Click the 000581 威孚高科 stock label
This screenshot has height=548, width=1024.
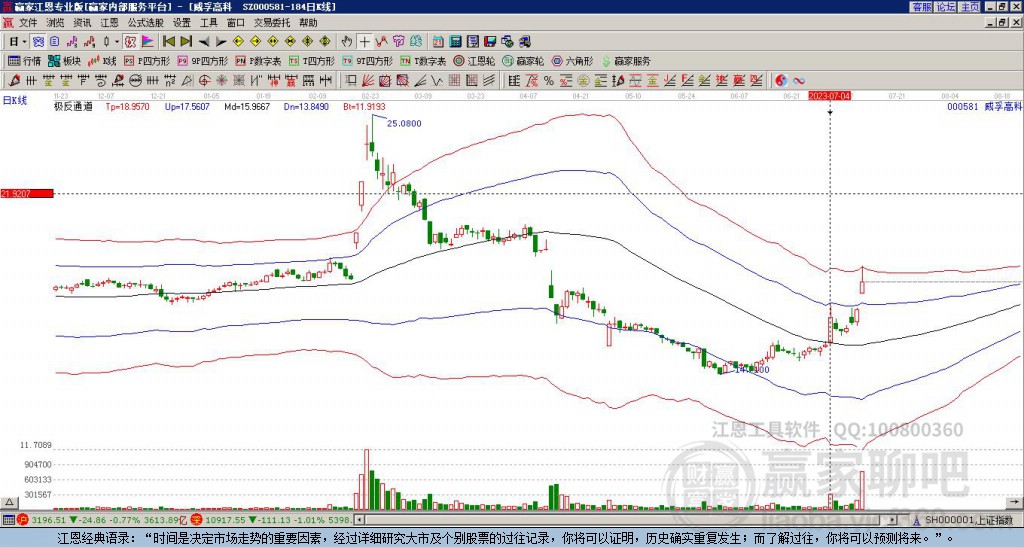(984, 106)
